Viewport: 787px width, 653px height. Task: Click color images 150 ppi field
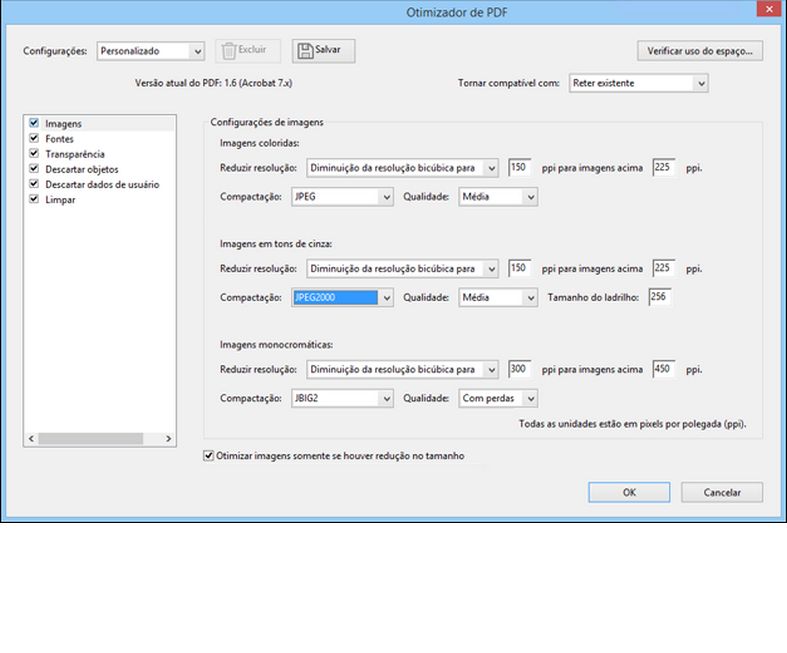click(x=519, y=167)
